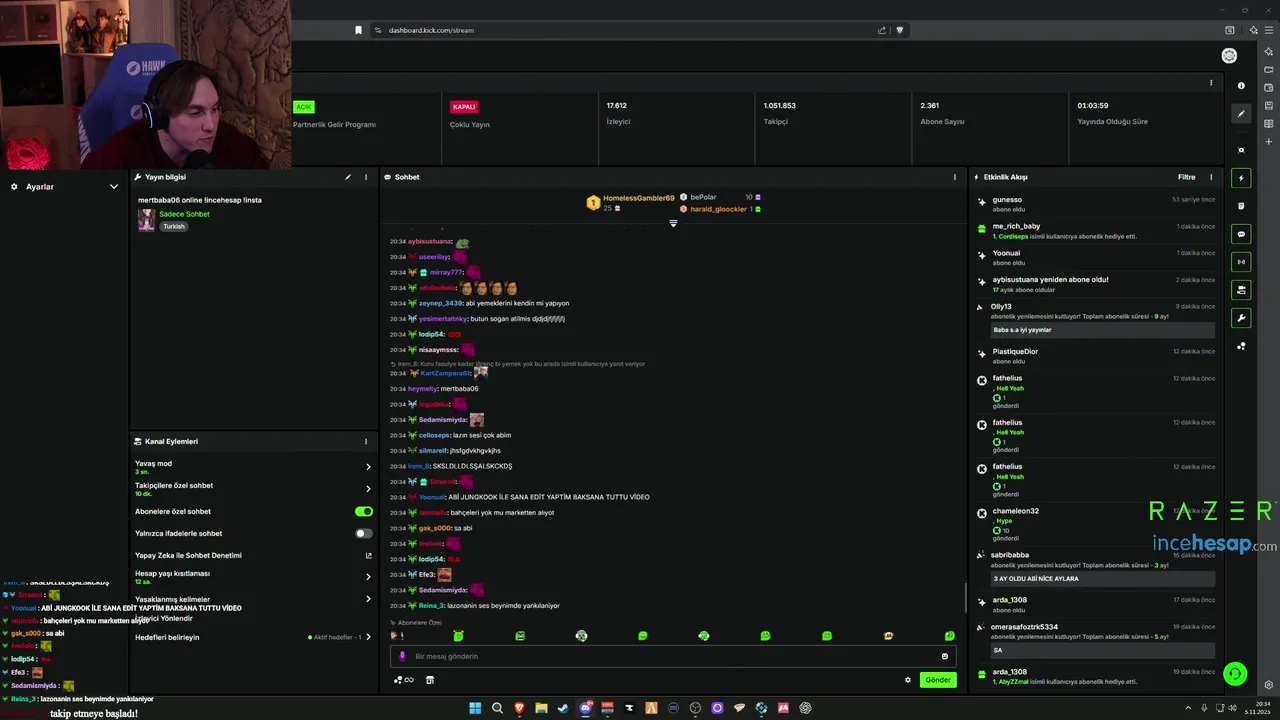Click Sadece Sohbet category link
The height and width of the screenshot is (720, 1280).
coord(185,214)
